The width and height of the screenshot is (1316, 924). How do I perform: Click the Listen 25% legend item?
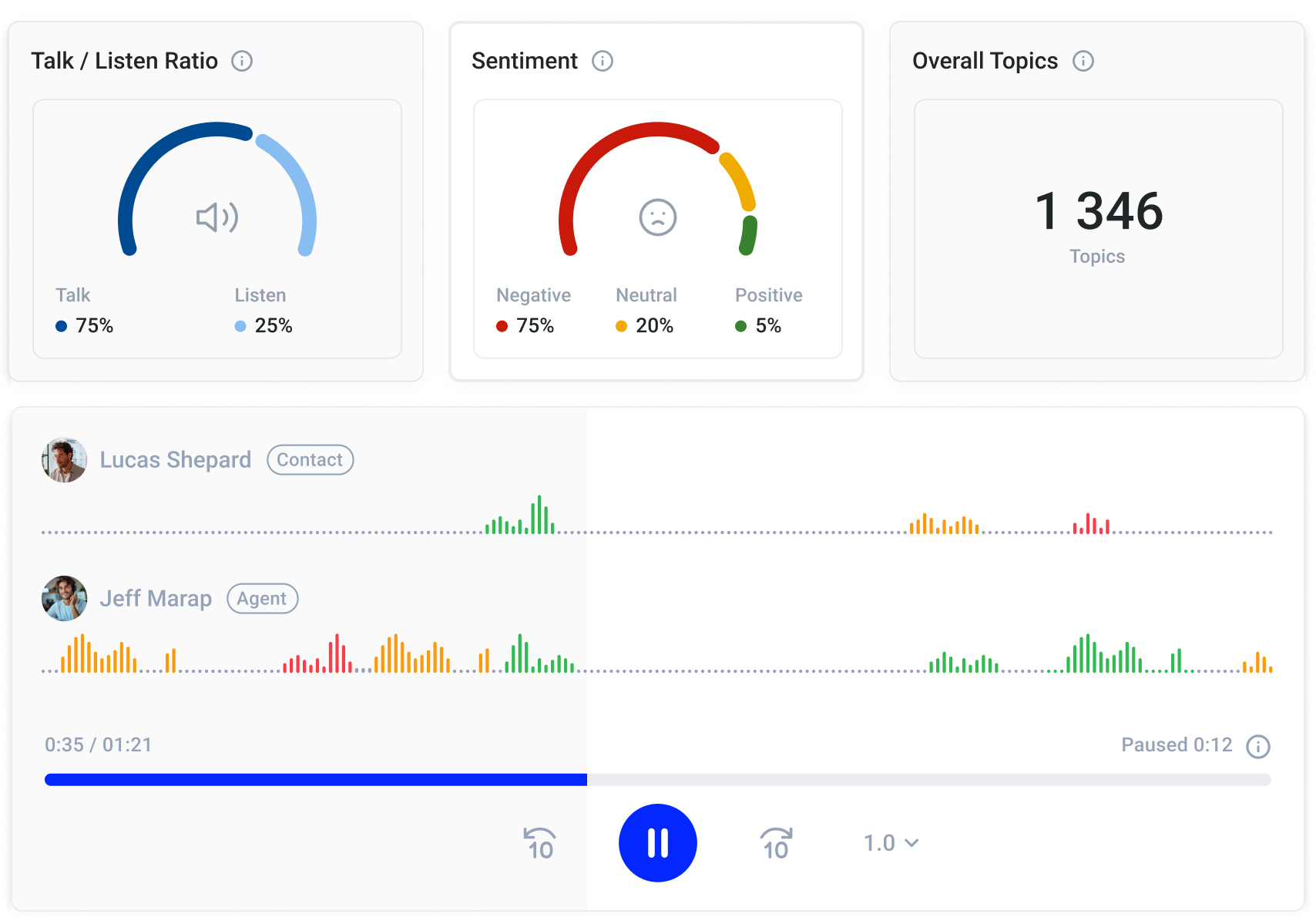[264, 311]
